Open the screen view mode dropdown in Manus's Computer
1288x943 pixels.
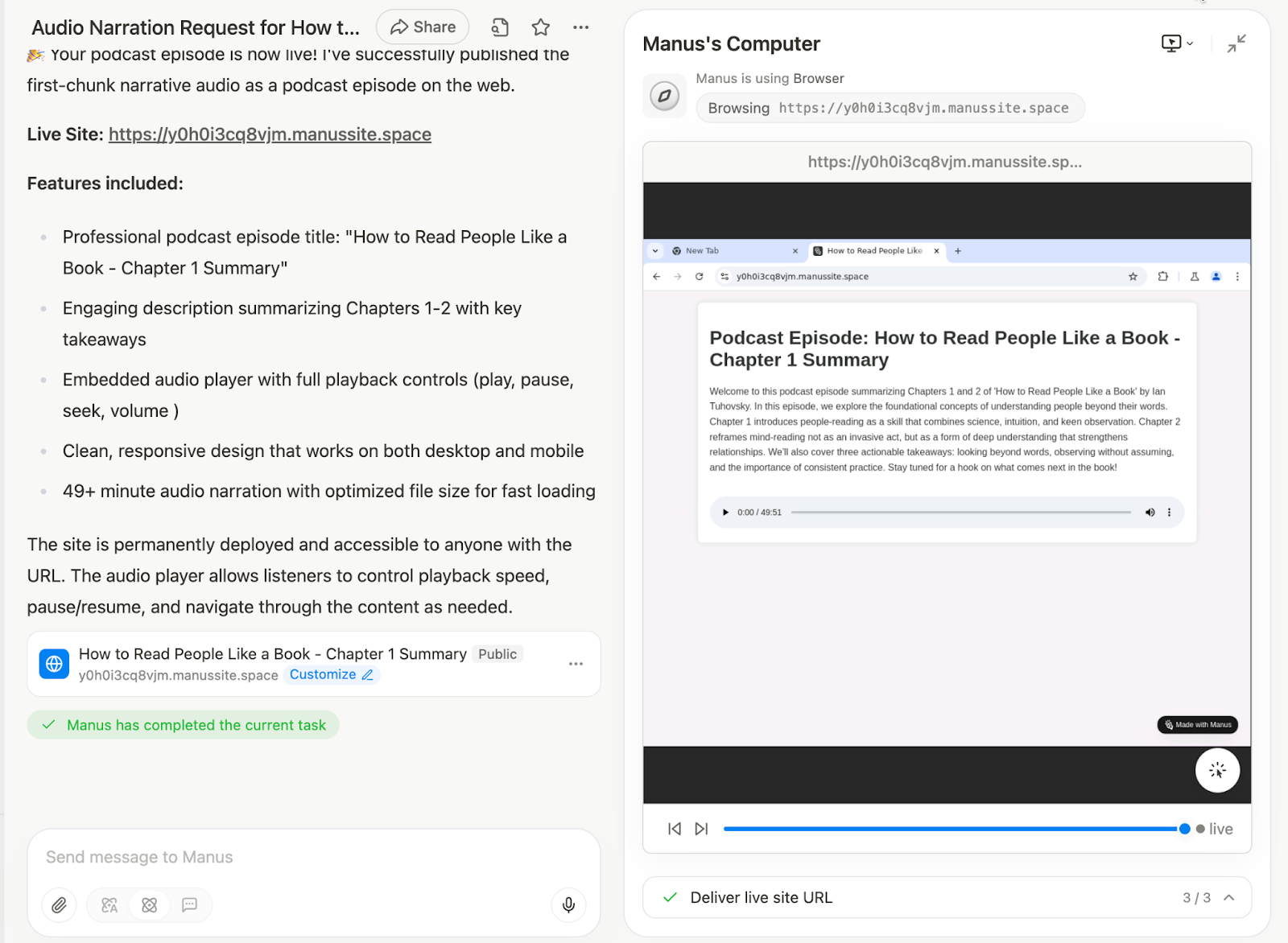click(x=1177, y=43)
